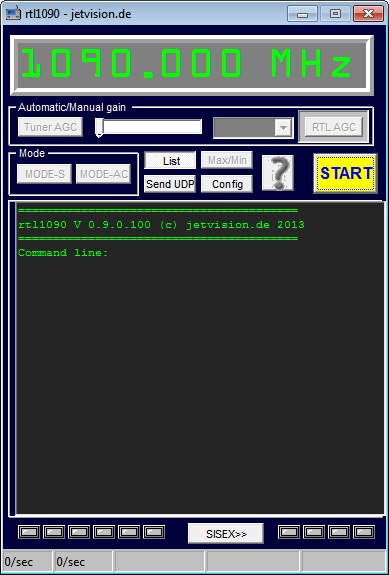The height and width of the screenshot is (575, 389).
Task: Maximize the rtl1090 window
Action: click(335, 14)
